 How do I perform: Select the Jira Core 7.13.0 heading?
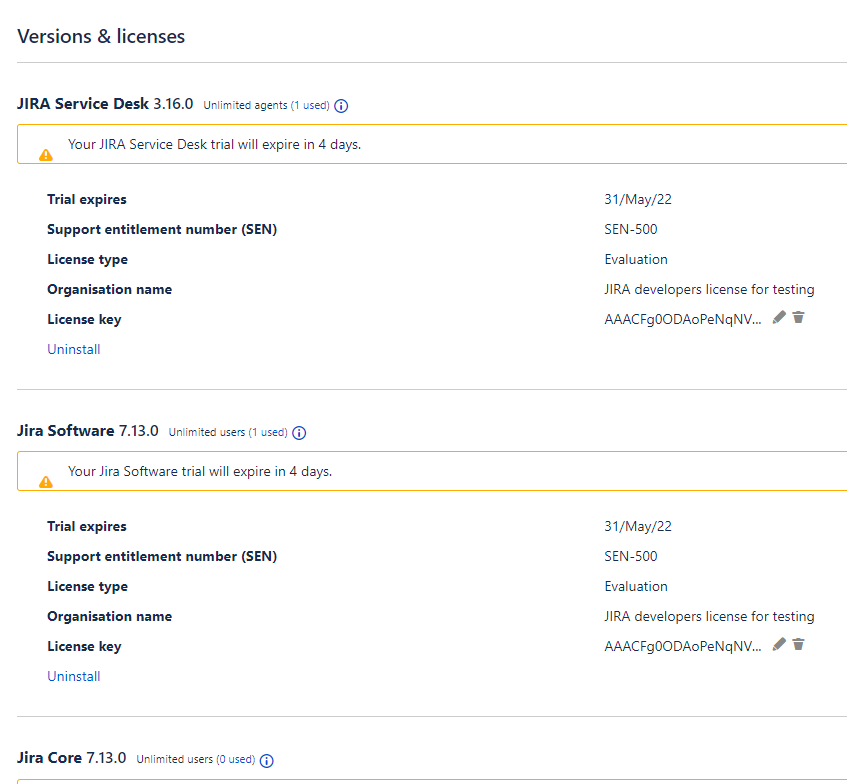tap(71, 758)
